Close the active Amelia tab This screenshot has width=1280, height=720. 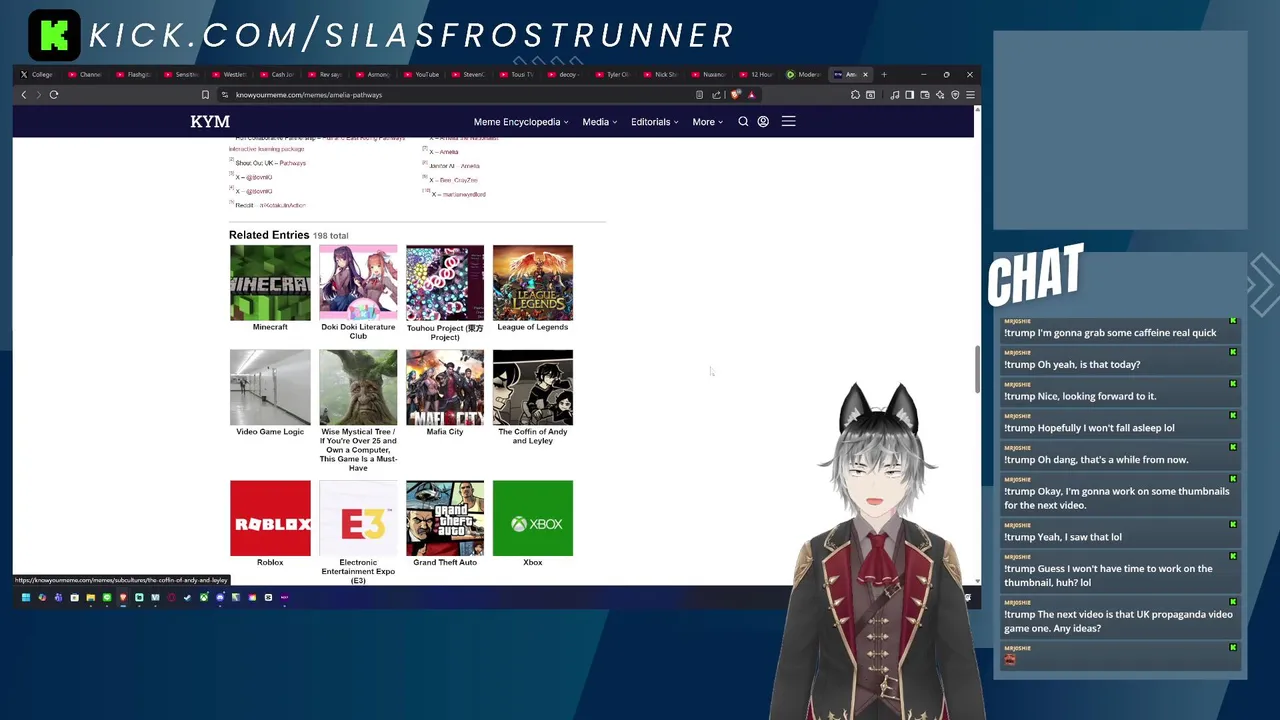866,74
